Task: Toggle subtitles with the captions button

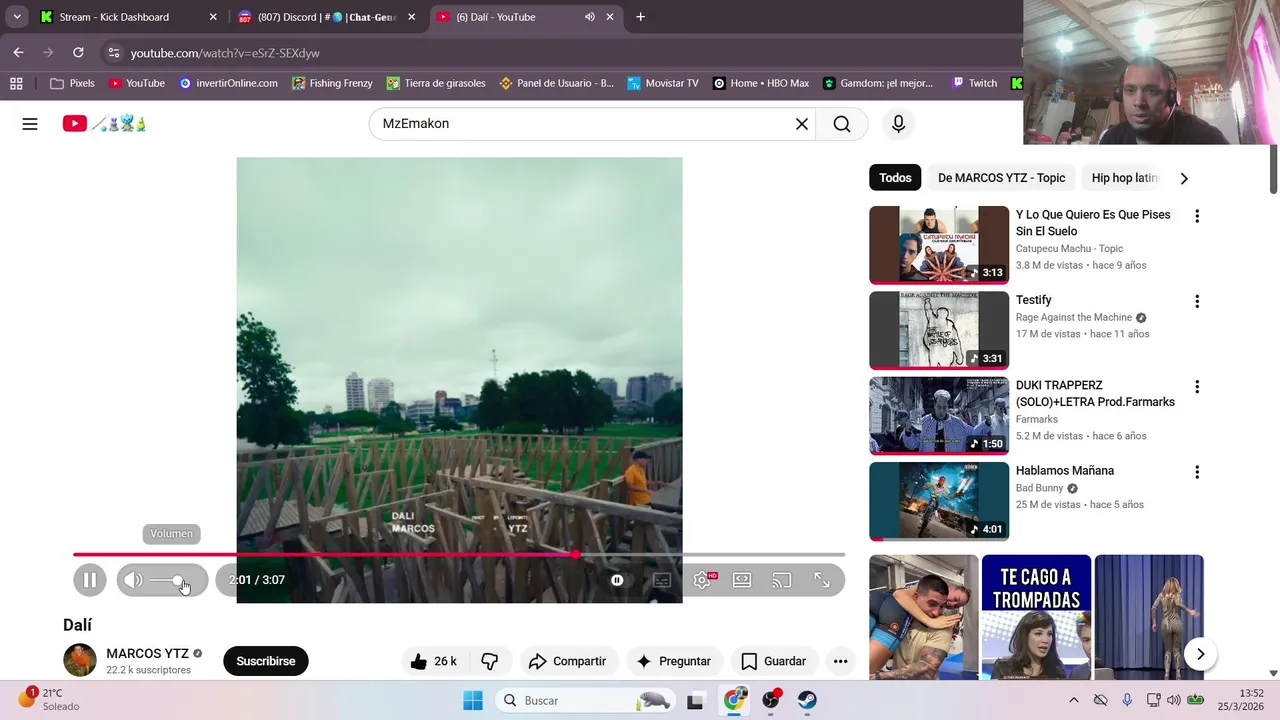Action: (662, 580)
